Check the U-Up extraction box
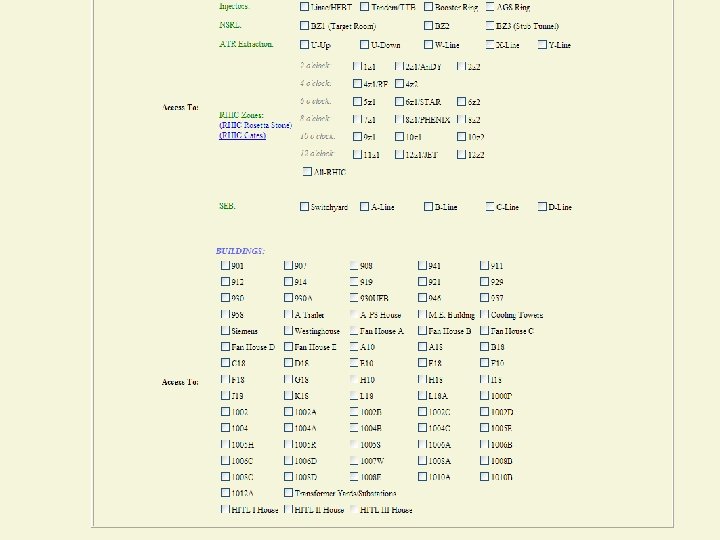720x540 pixels. pyautogui.click(x=304, y=44)
